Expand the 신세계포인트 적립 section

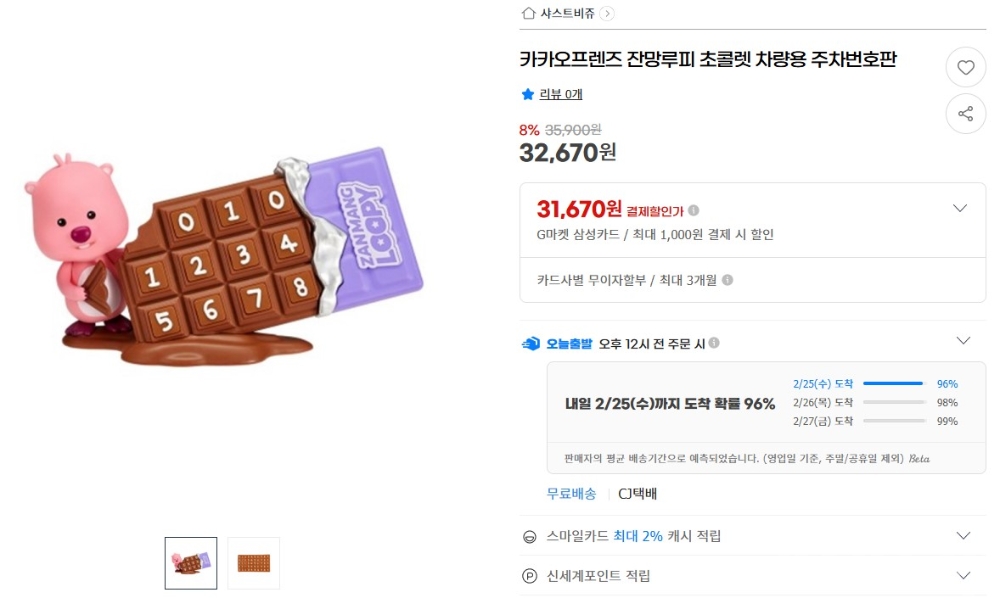pyautogui.click(x=963, y=576)
